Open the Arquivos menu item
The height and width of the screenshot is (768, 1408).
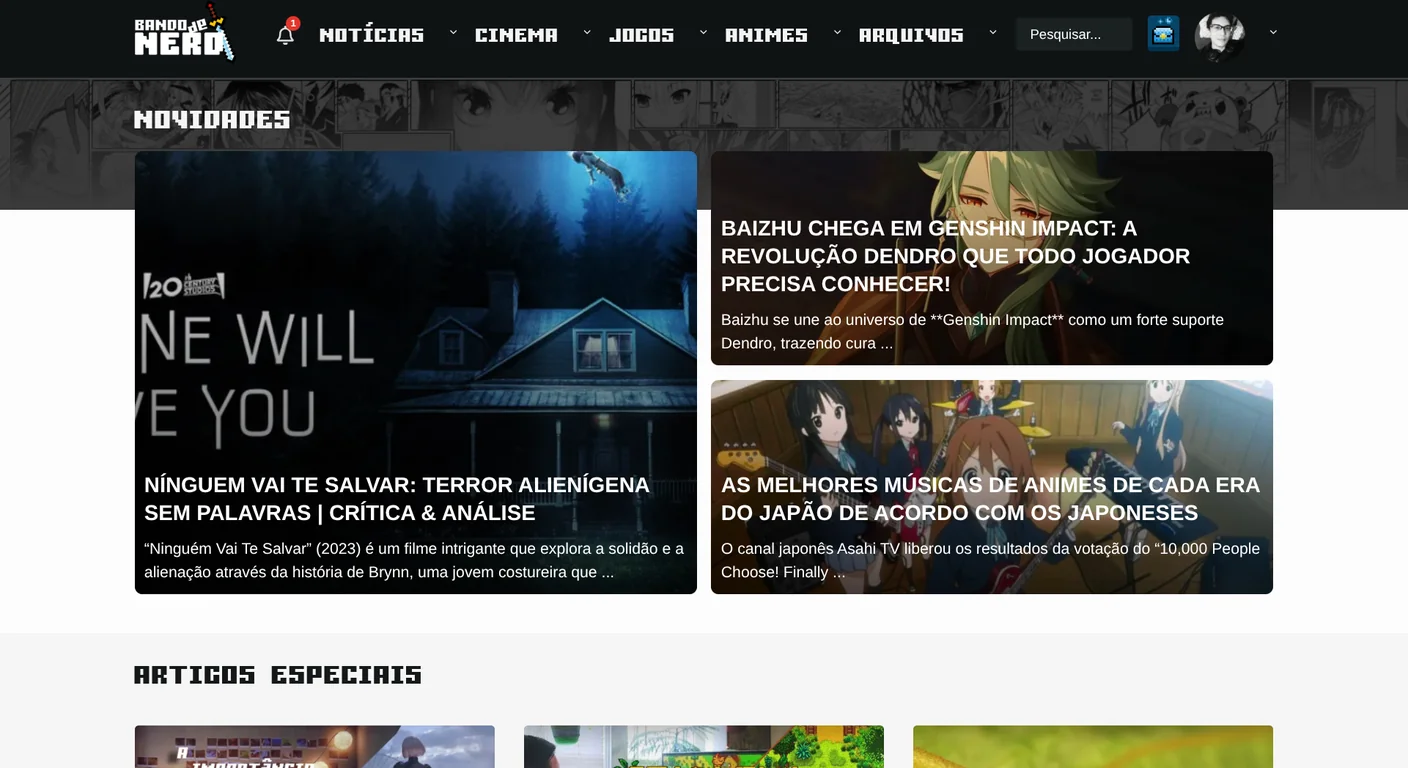click(911, 35)
